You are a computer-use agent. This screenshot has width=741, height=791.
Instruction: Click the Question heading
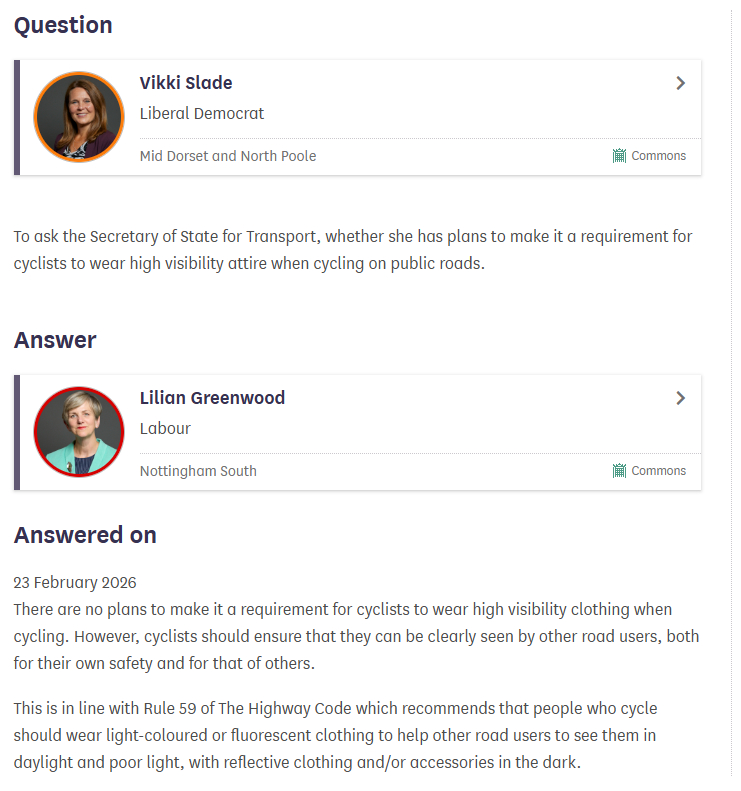tap(63, 25)
